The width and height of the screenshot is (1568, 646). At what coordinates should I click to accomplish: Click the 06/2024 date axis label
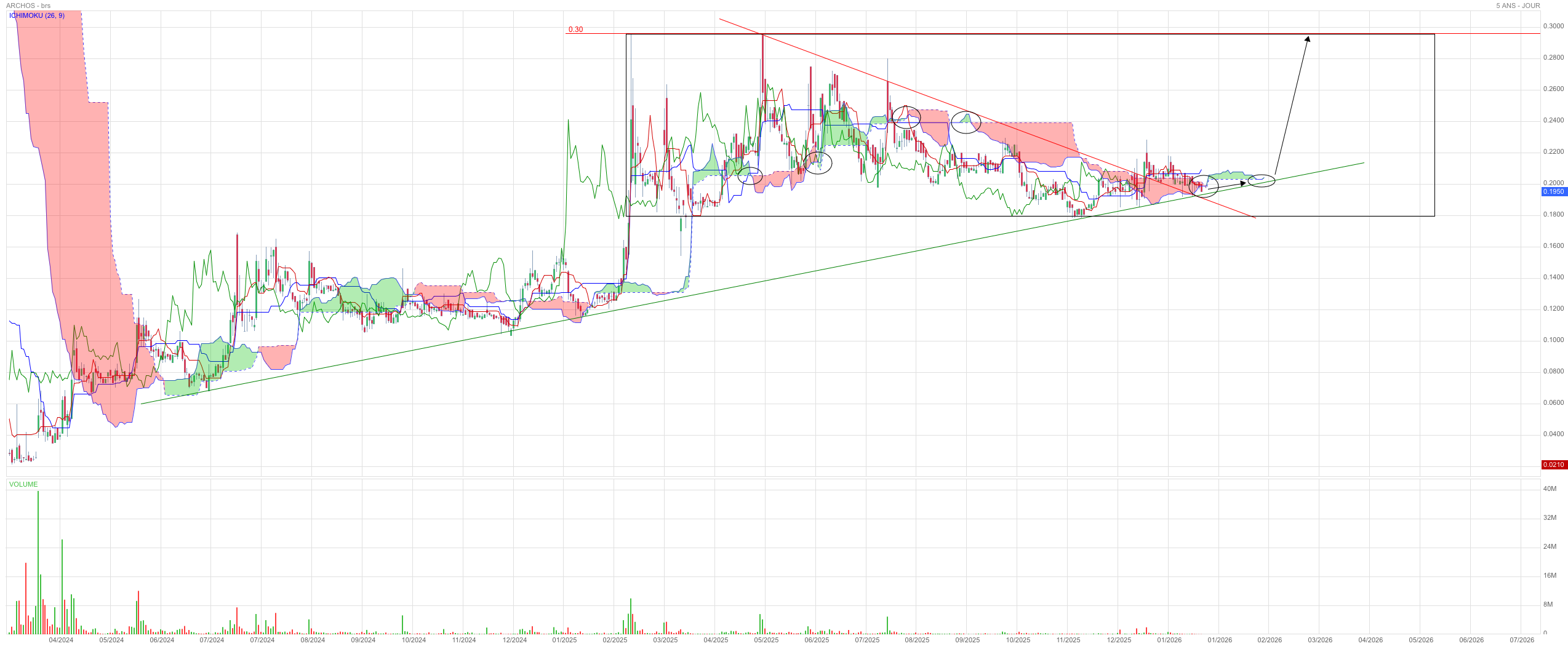point(162,640)
